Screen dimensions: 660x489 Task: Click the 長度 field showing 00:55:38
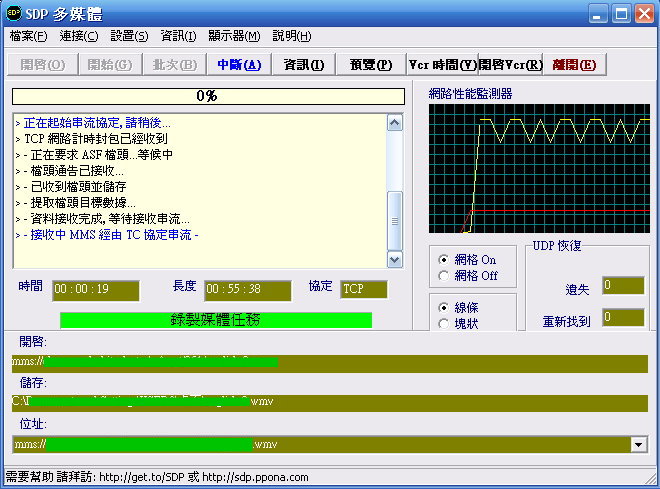coord(248,290)
